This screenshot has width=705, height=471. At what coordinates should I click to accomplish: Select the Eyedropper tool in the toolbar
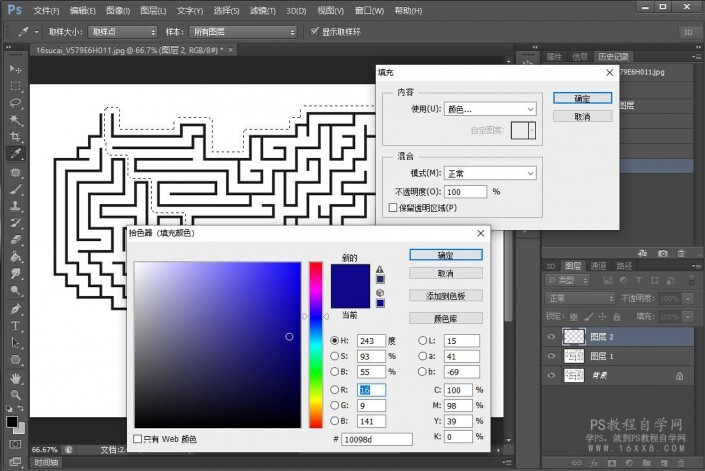pos(16,154)
